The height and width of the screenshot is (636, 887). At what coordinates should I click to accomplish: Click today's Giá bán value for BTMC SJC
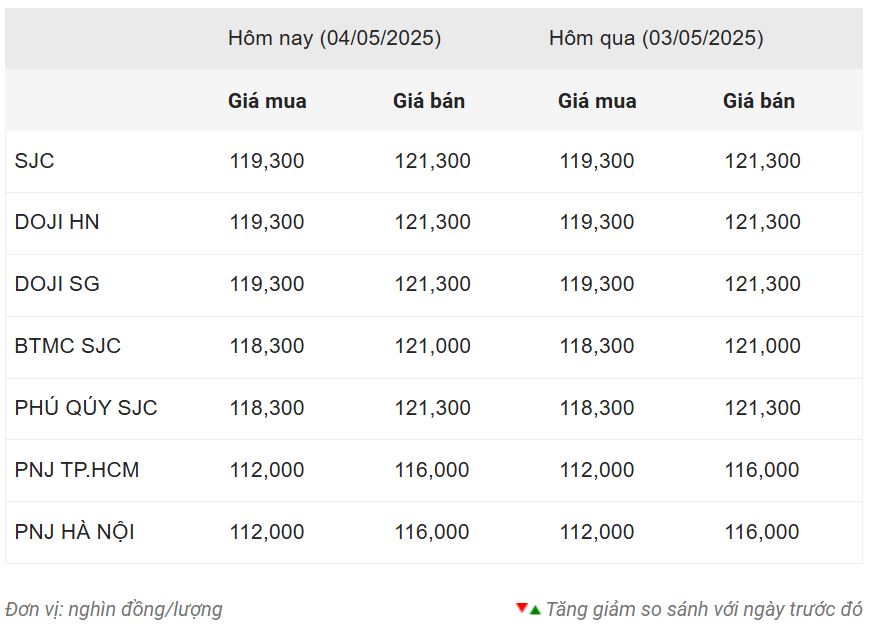click(432, 346)
